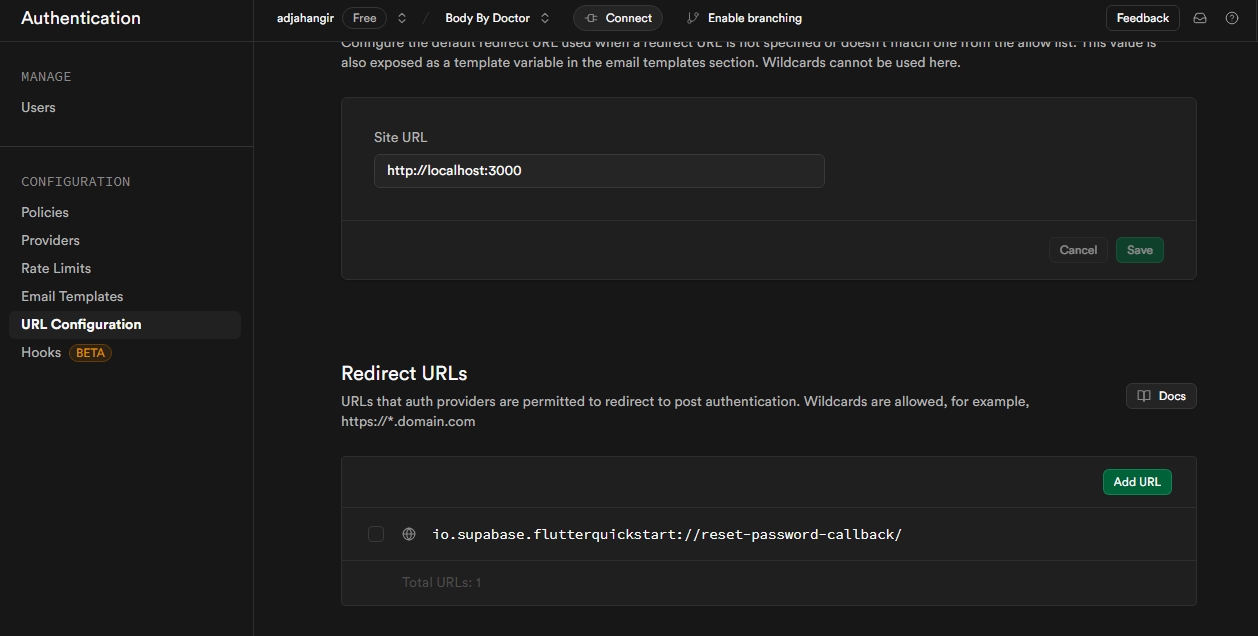Open the Policies configuration page
This screenshot has width=1258, height=636.
click(x=45, y=212)
